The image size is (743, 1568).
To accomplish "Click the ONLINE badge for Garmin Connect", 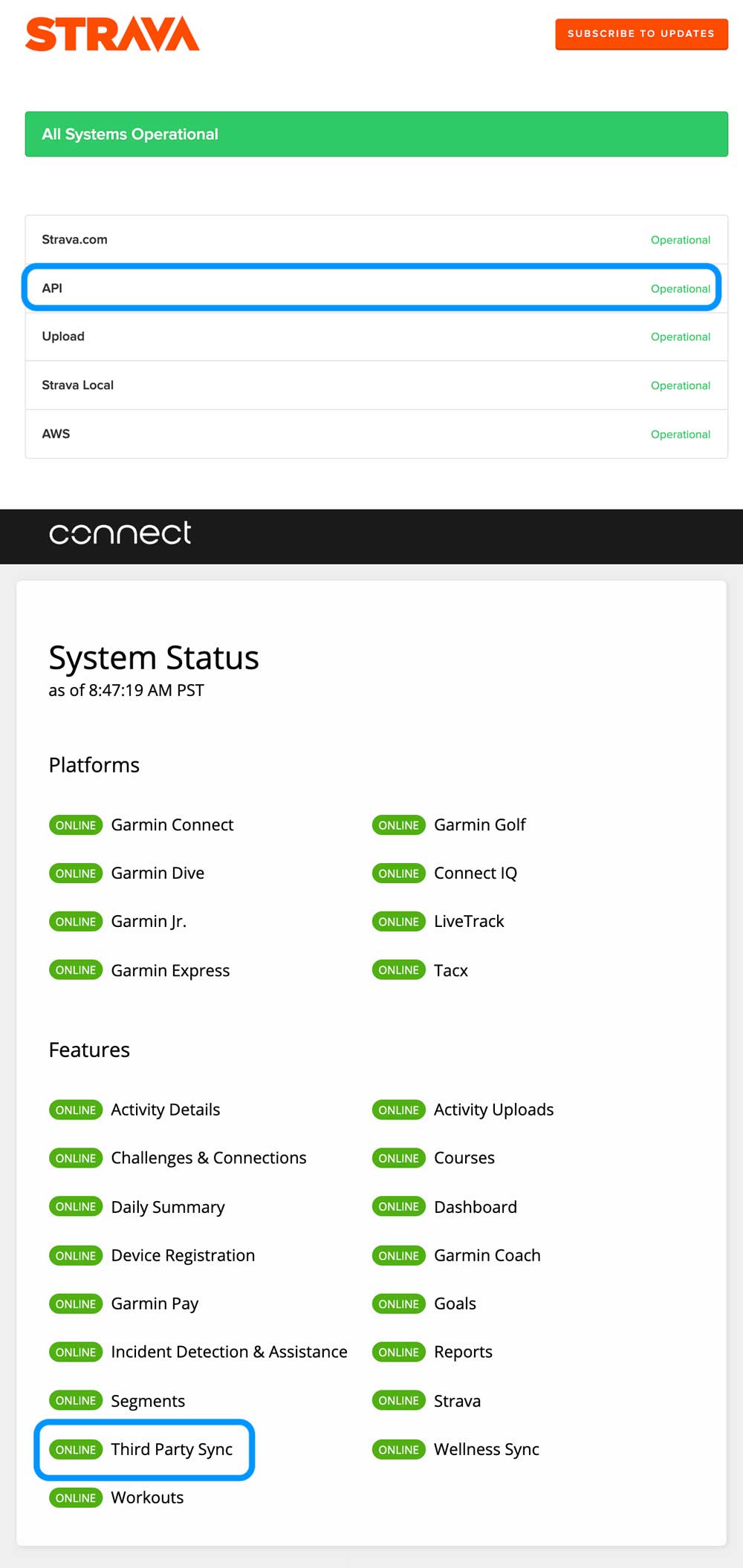I will coord(76,825).
